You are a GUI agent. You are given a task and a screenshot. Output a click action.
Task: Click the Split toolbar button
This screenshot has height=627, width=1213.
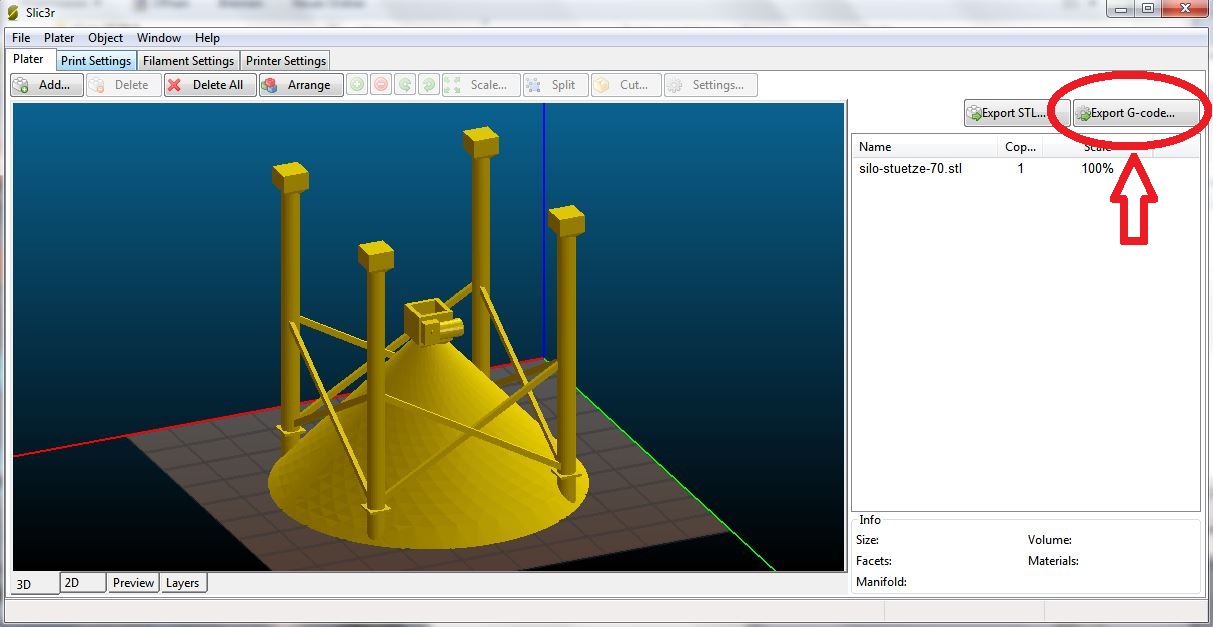click(x=553, y=85)
